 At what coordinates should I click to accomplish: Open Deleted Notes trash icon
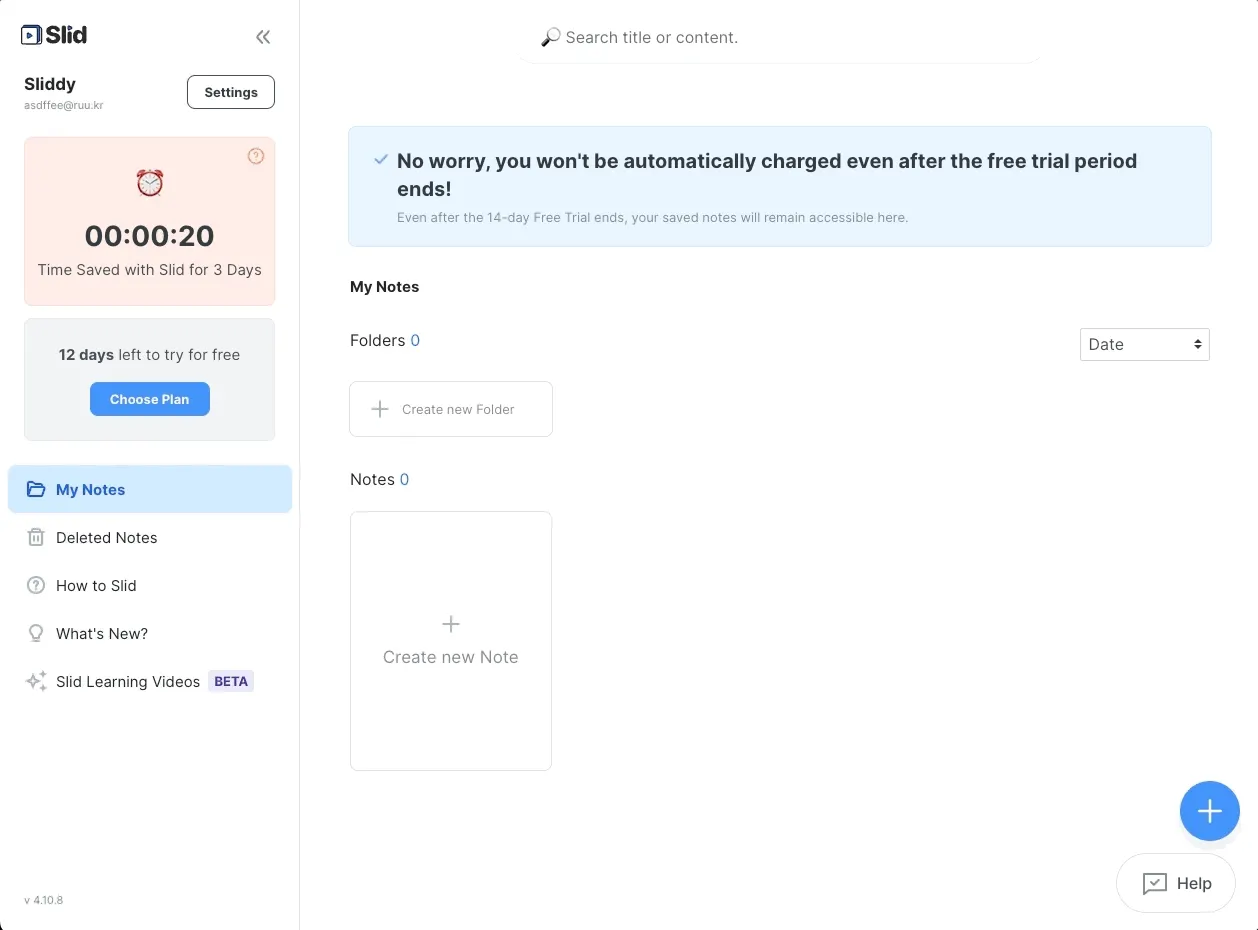[x=36, y=538]
